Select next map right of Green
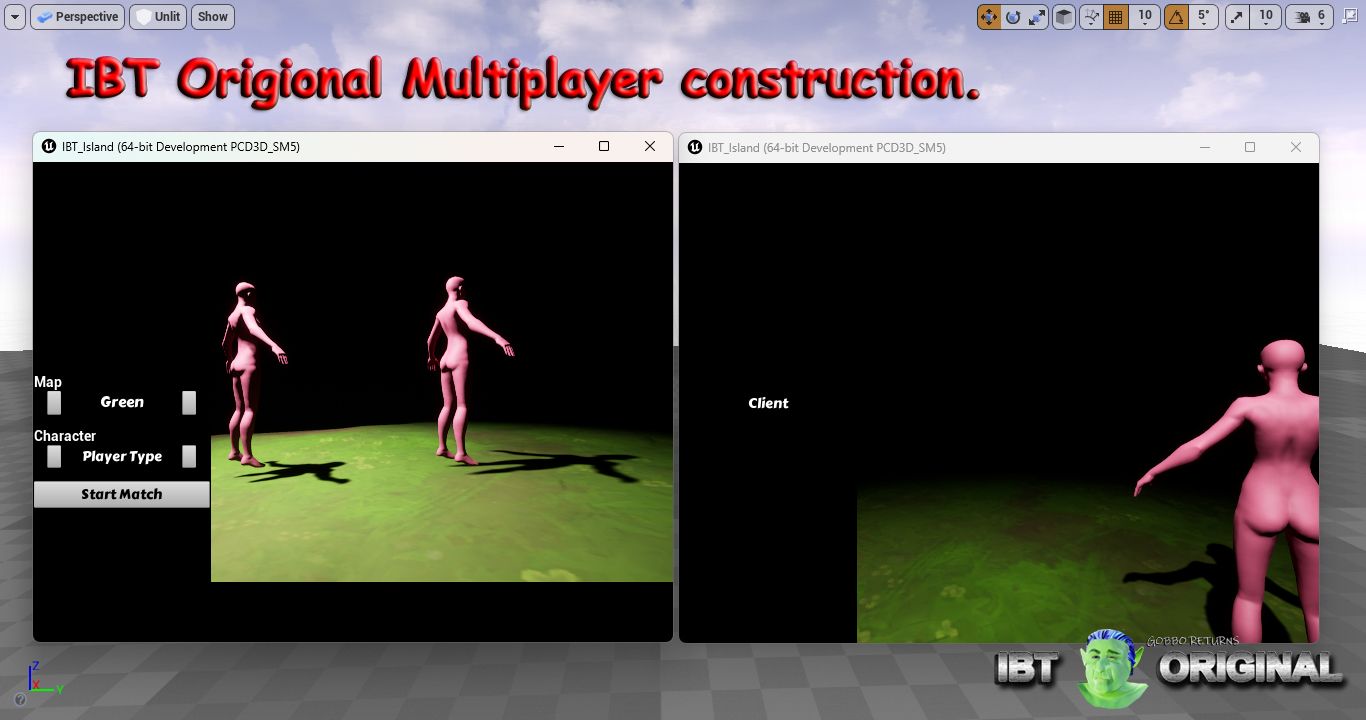The image size is (1366, 720). click(x=189, y=402)
